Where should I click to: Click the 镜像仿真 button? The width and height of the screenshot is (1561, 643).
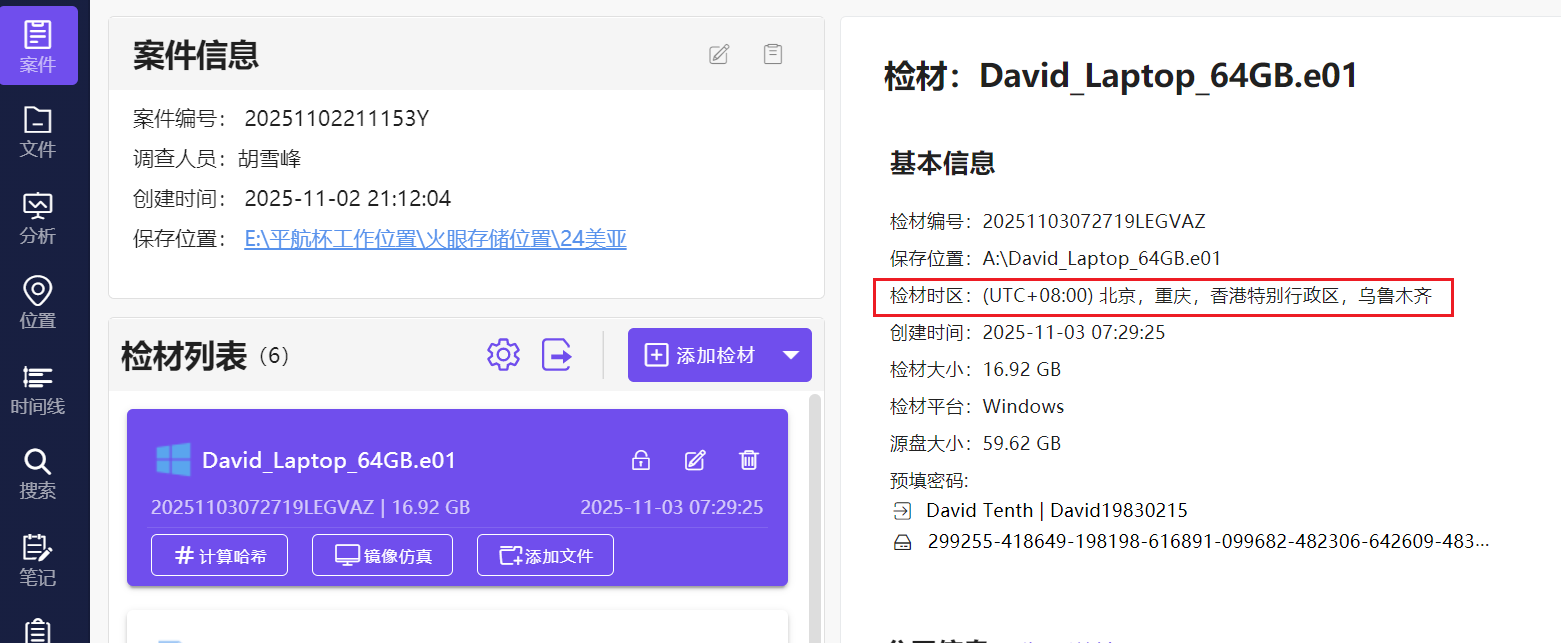[x=382, y=556]
